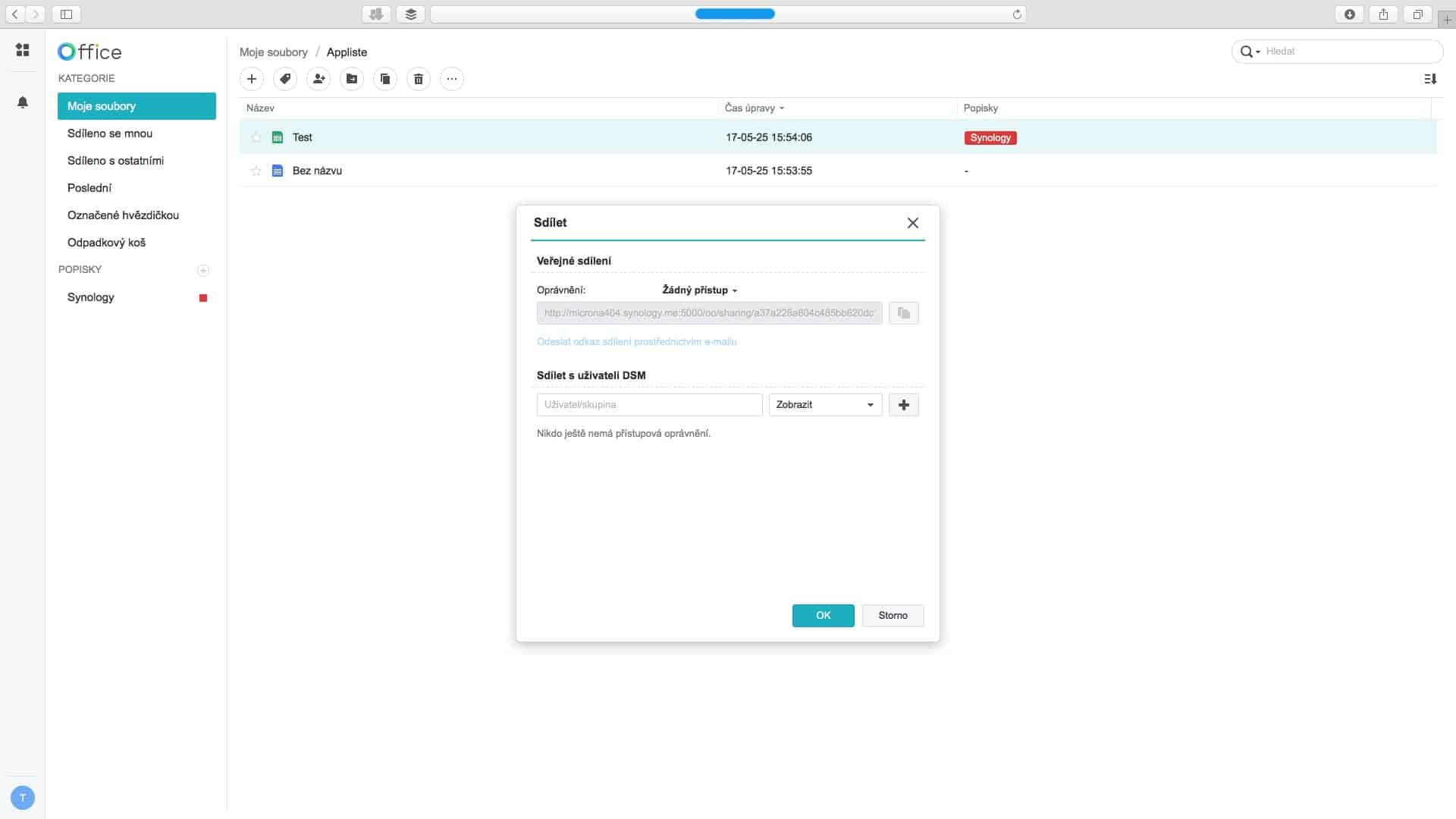The width and height of the screenshot is (1456, 819).
Task: Copy the sharing link with clipboard icon
Action: (x=903, y=313)
